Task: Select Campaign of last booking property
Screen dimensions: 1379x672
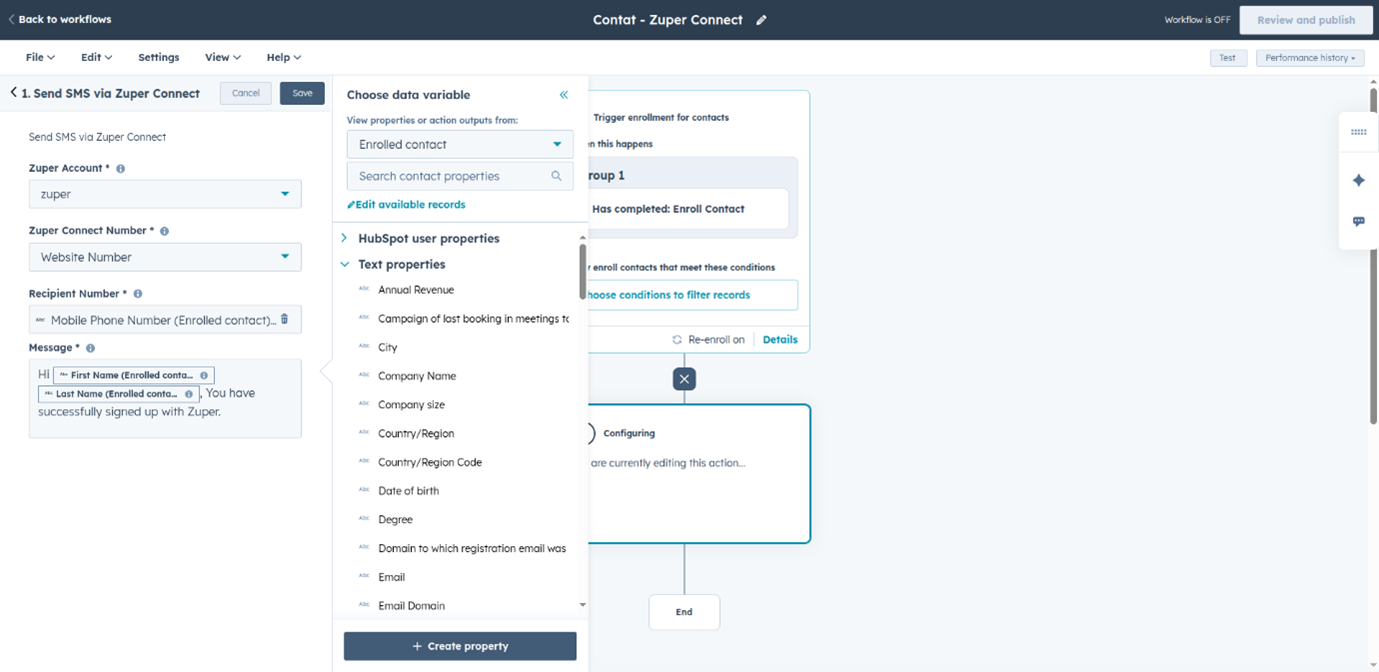Action: click(473, 319)
